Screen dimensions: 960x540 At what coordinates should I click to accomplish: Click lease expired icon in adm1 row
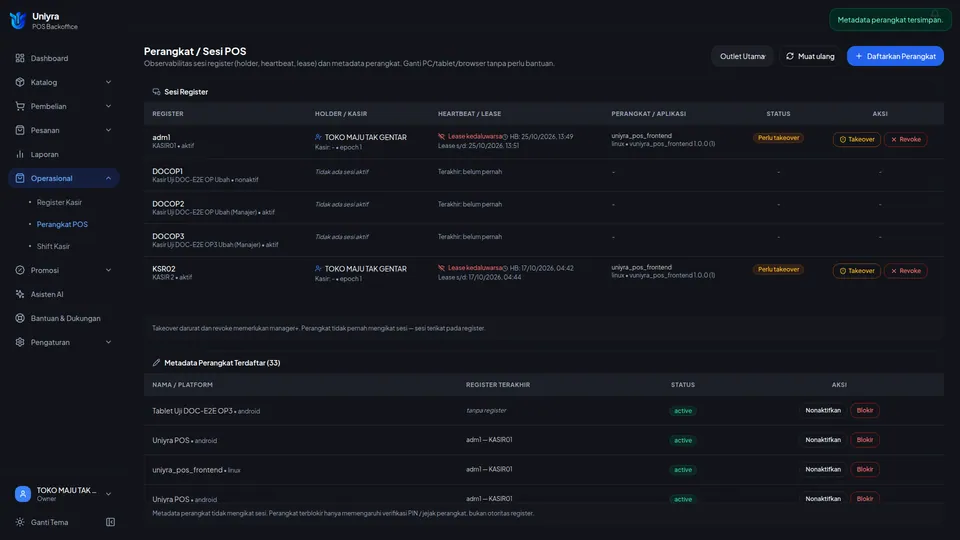441,137
